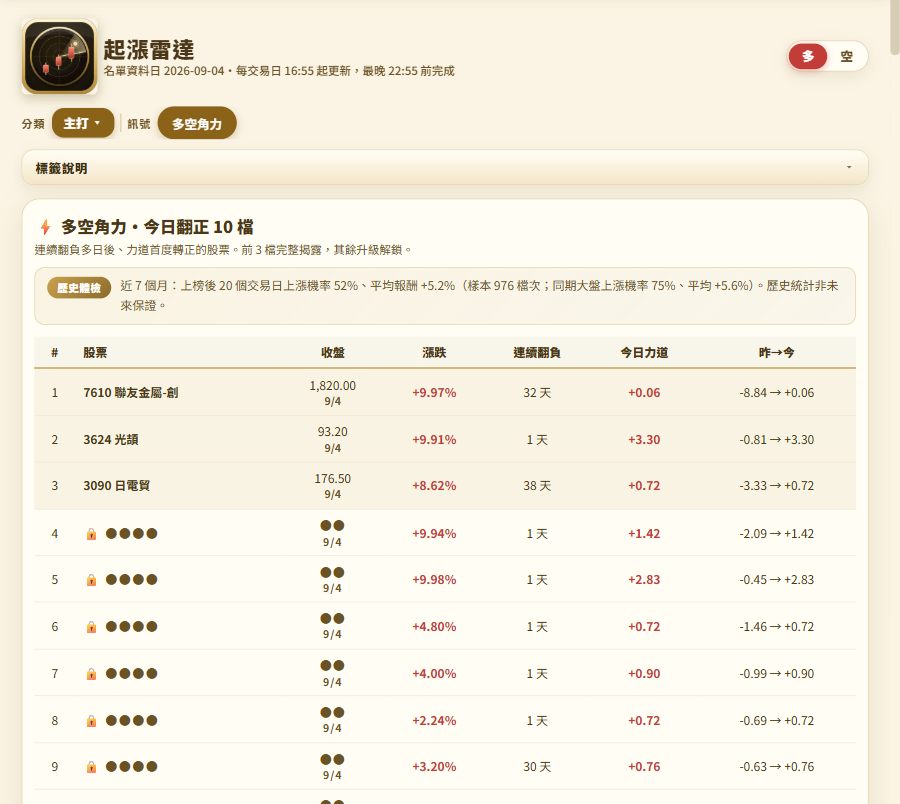Click the +9.97% change value
This screenshot has width=900, height=804.
[x=434, y=393]
